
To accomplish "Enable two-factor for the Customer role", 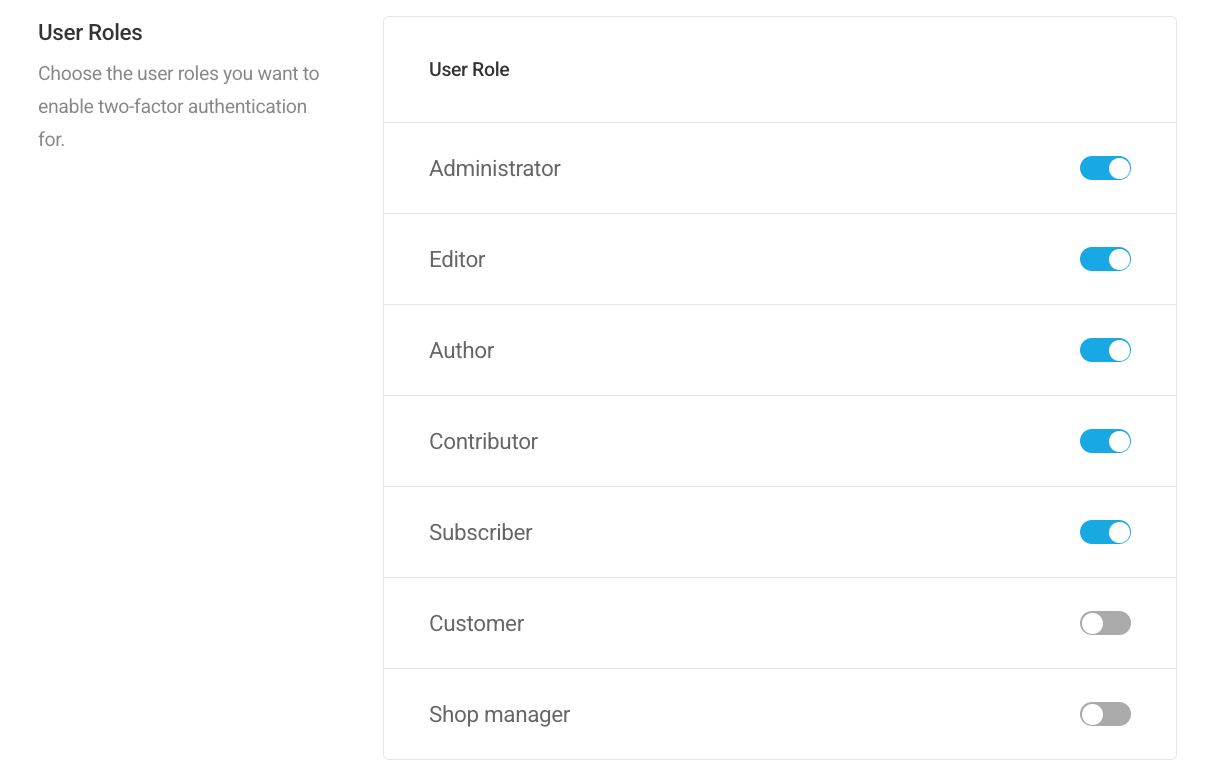I will 1105,623.
